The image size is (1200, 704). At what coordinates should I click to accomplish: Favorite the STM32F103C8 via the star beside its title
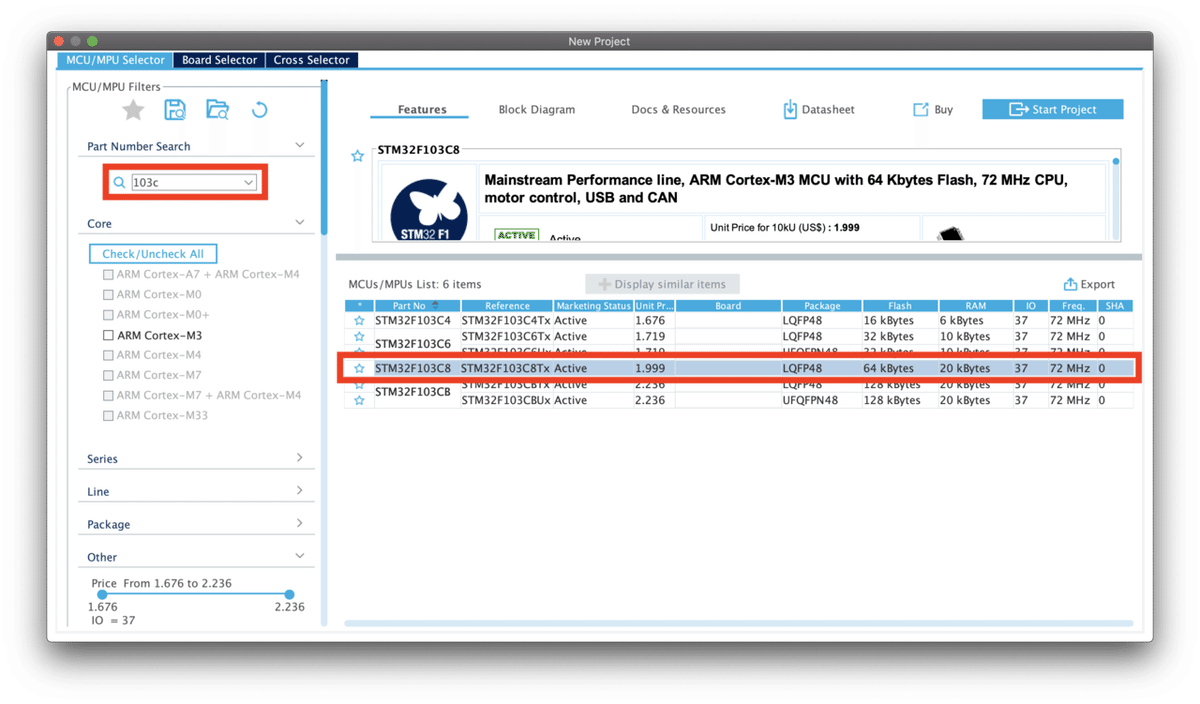pyautogui.click(x=357, y=156)
